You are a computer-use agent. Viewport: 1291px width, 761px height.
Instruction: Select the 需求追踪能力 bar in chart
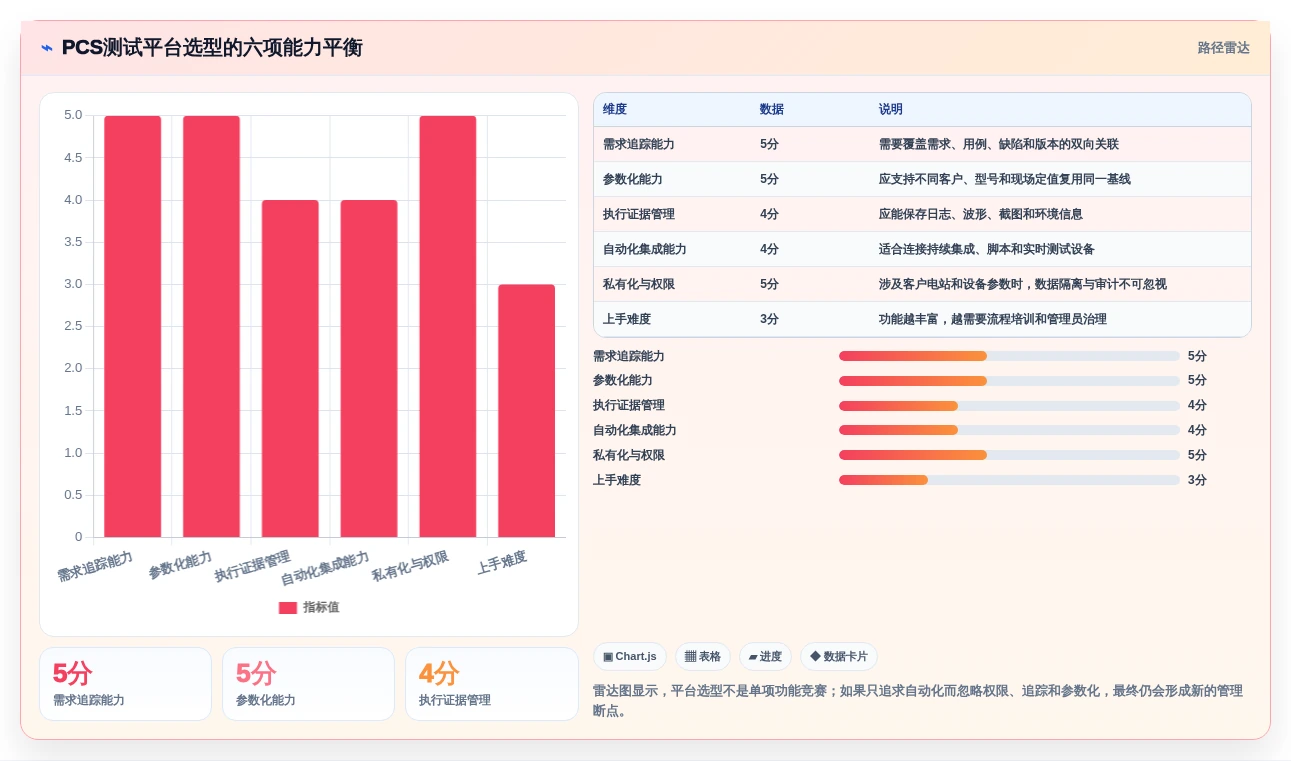tap(133, 326)
